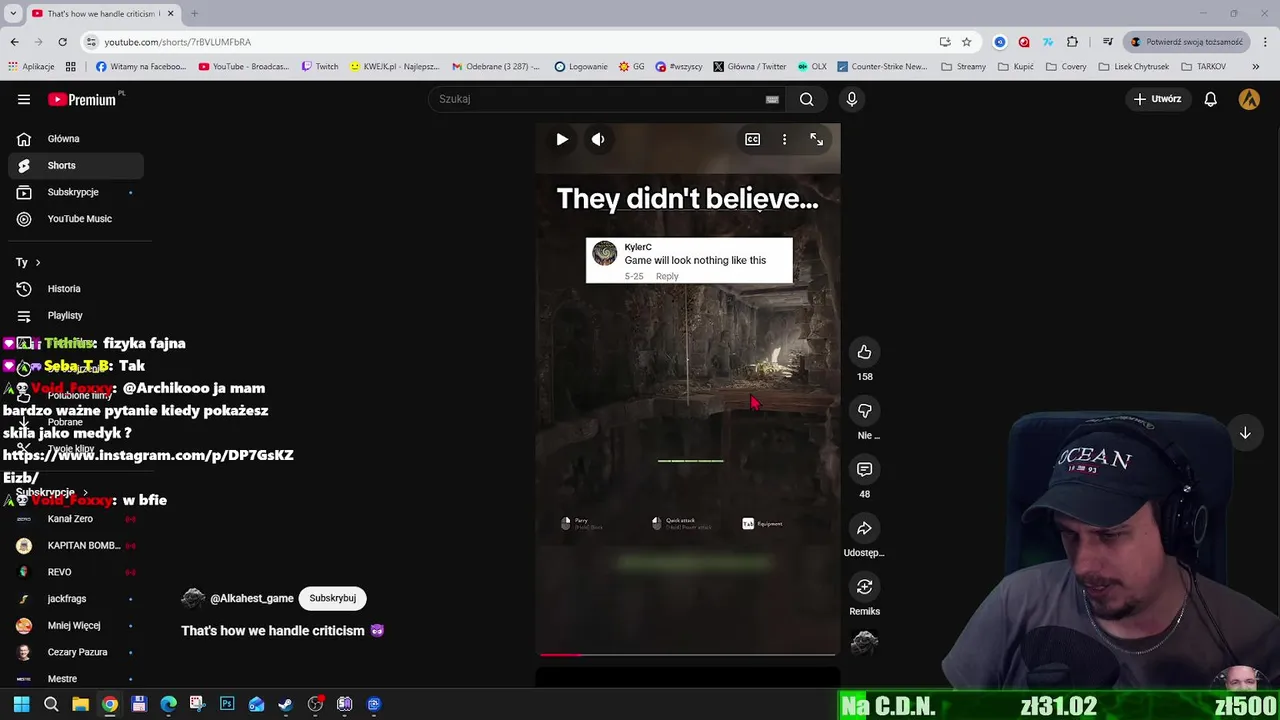Click the youtube.com address bar
The image size is (1280, 720).
(510, 42)
